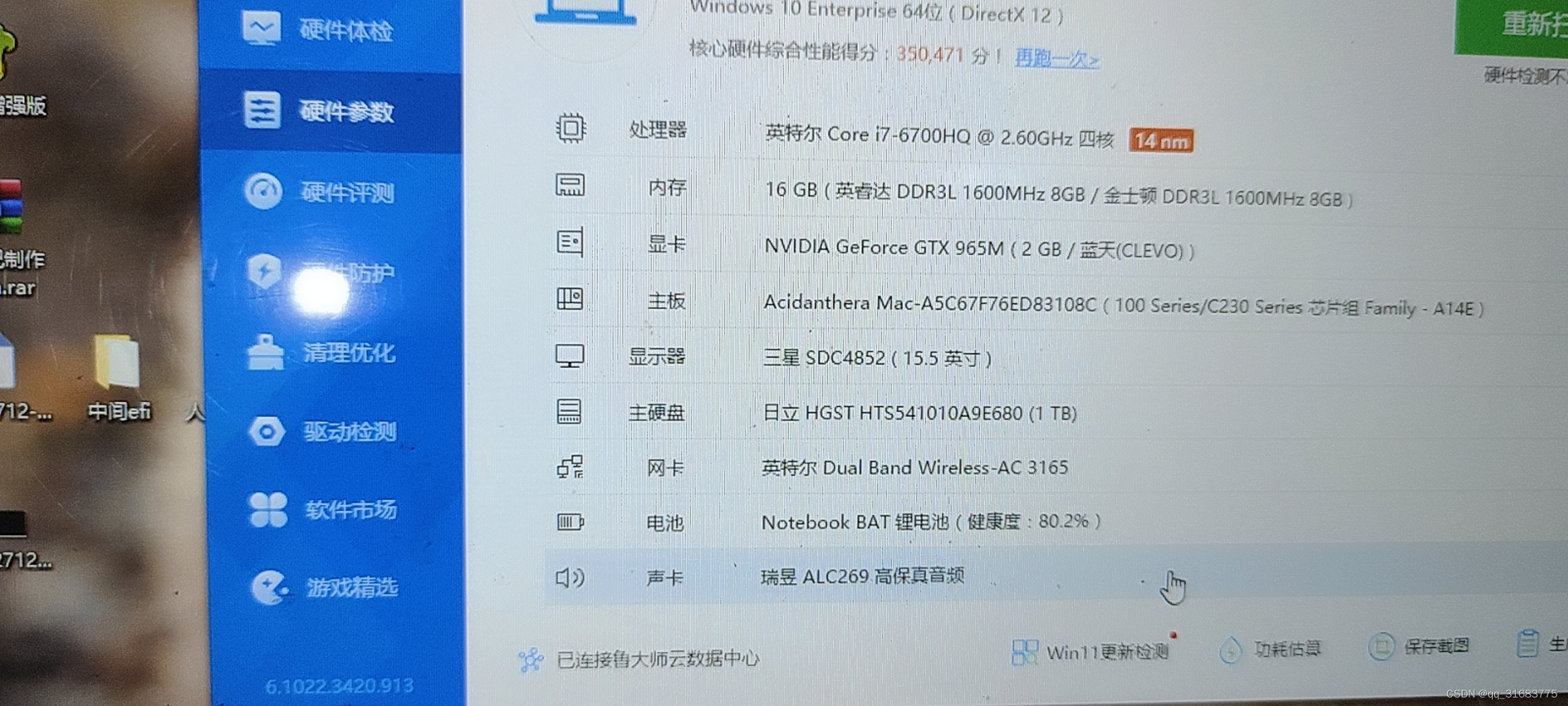Open the 功耗估算 power estimator

tap(1271, 649)
